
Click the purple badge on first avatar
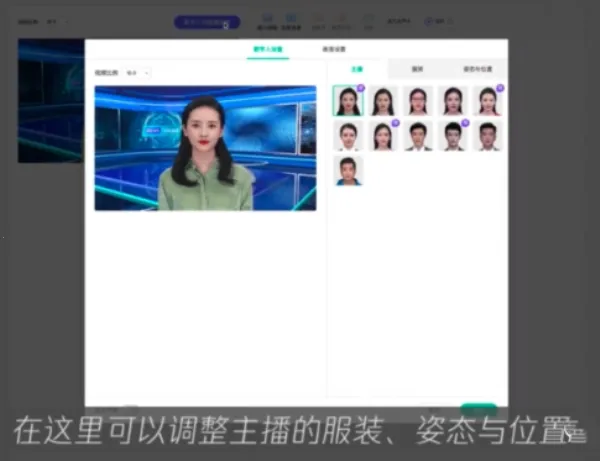(360, 88)
